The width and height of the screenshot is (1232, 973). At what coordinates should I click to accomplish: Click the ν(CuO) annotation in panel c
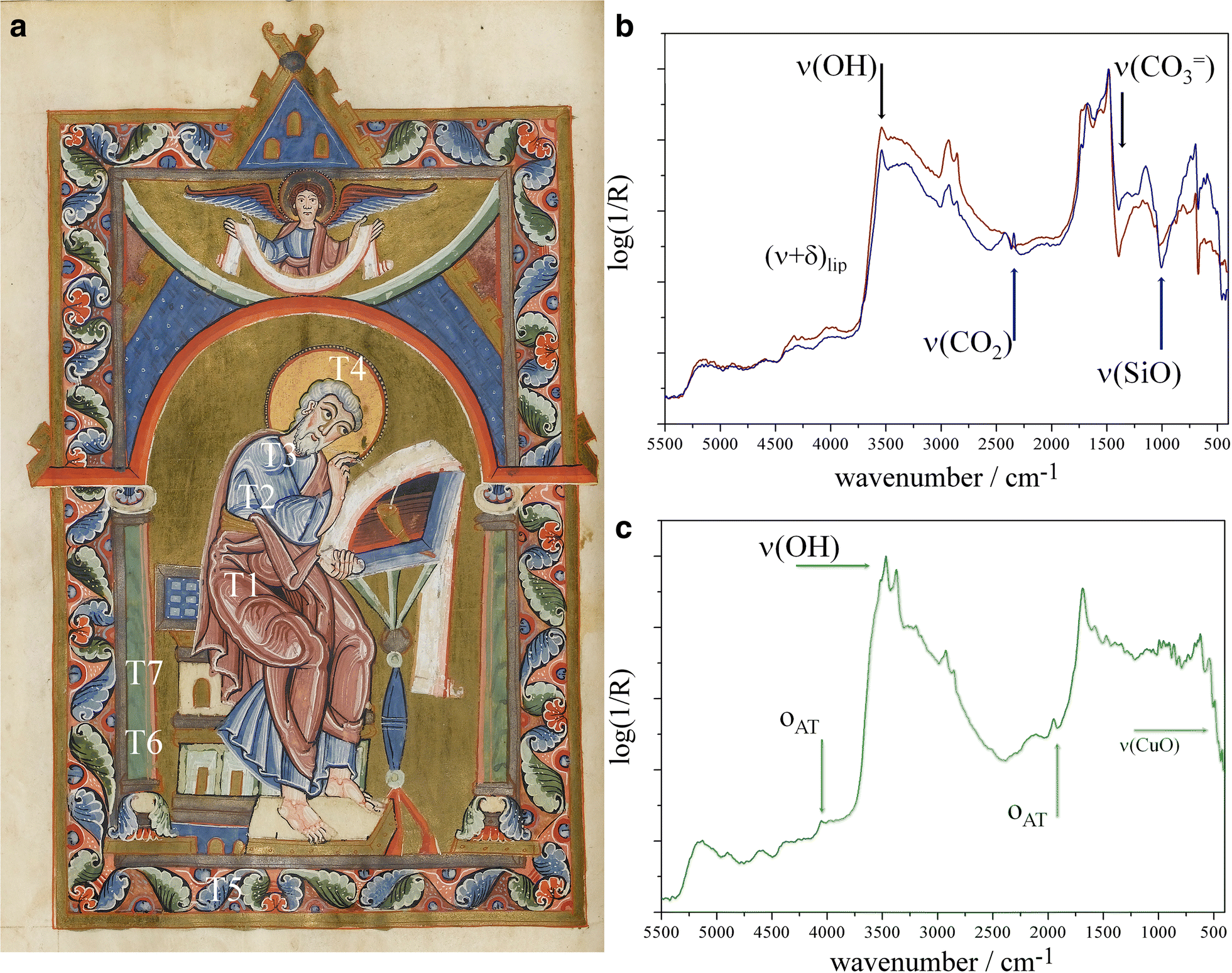(1149, 746)
